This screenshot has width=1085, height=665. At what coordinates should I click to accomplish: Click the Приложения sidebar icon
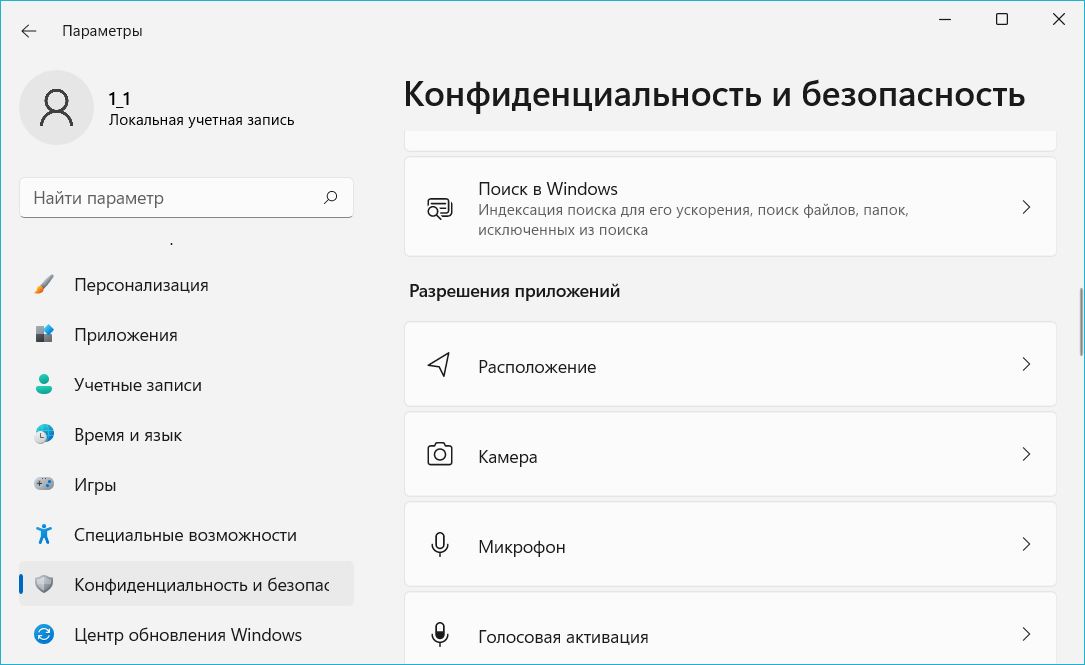44,335
